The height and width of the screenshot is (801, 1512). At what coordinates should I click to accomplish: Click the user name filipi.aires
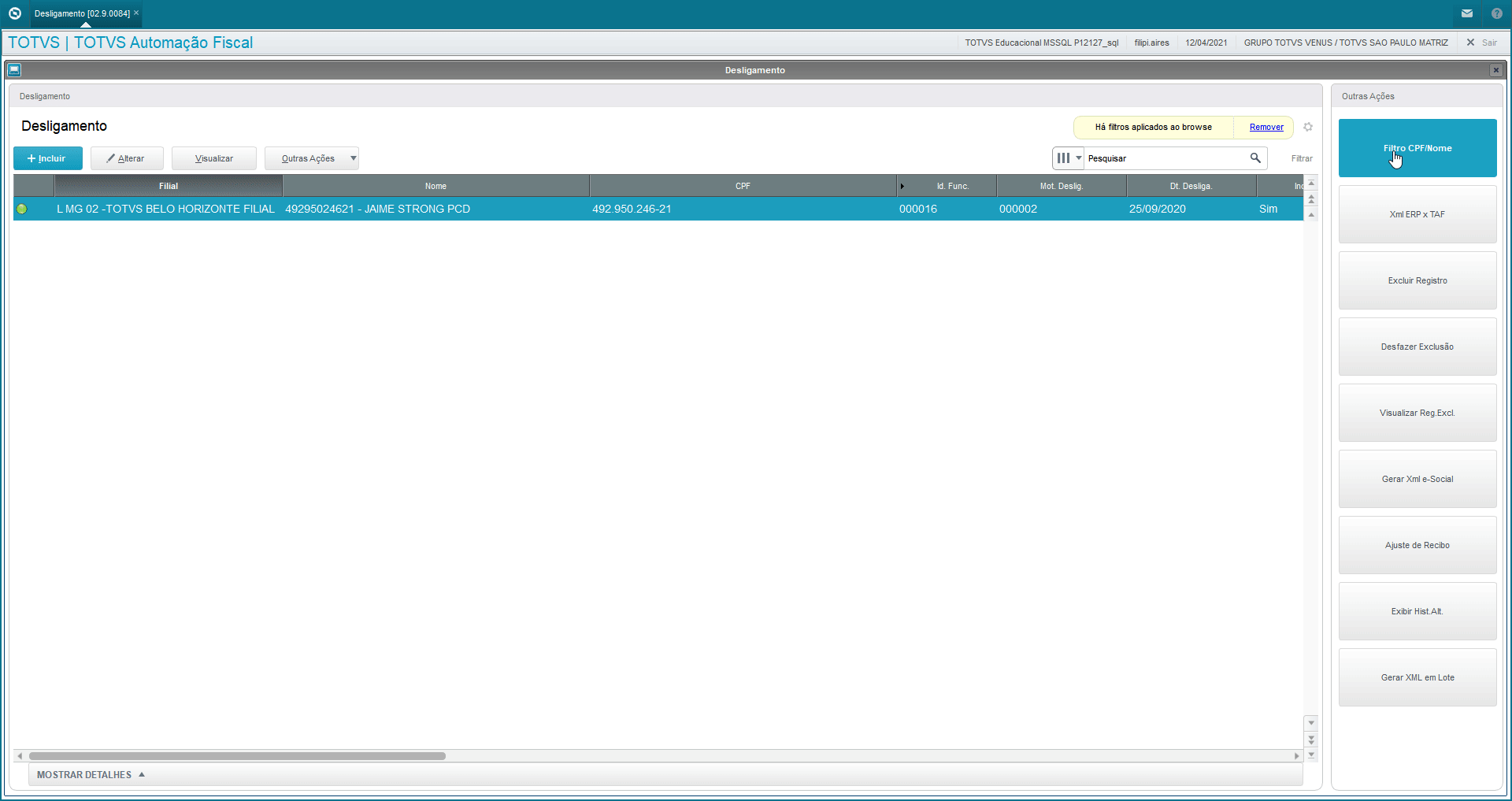pyautogui.click(x=1151, y=43)
